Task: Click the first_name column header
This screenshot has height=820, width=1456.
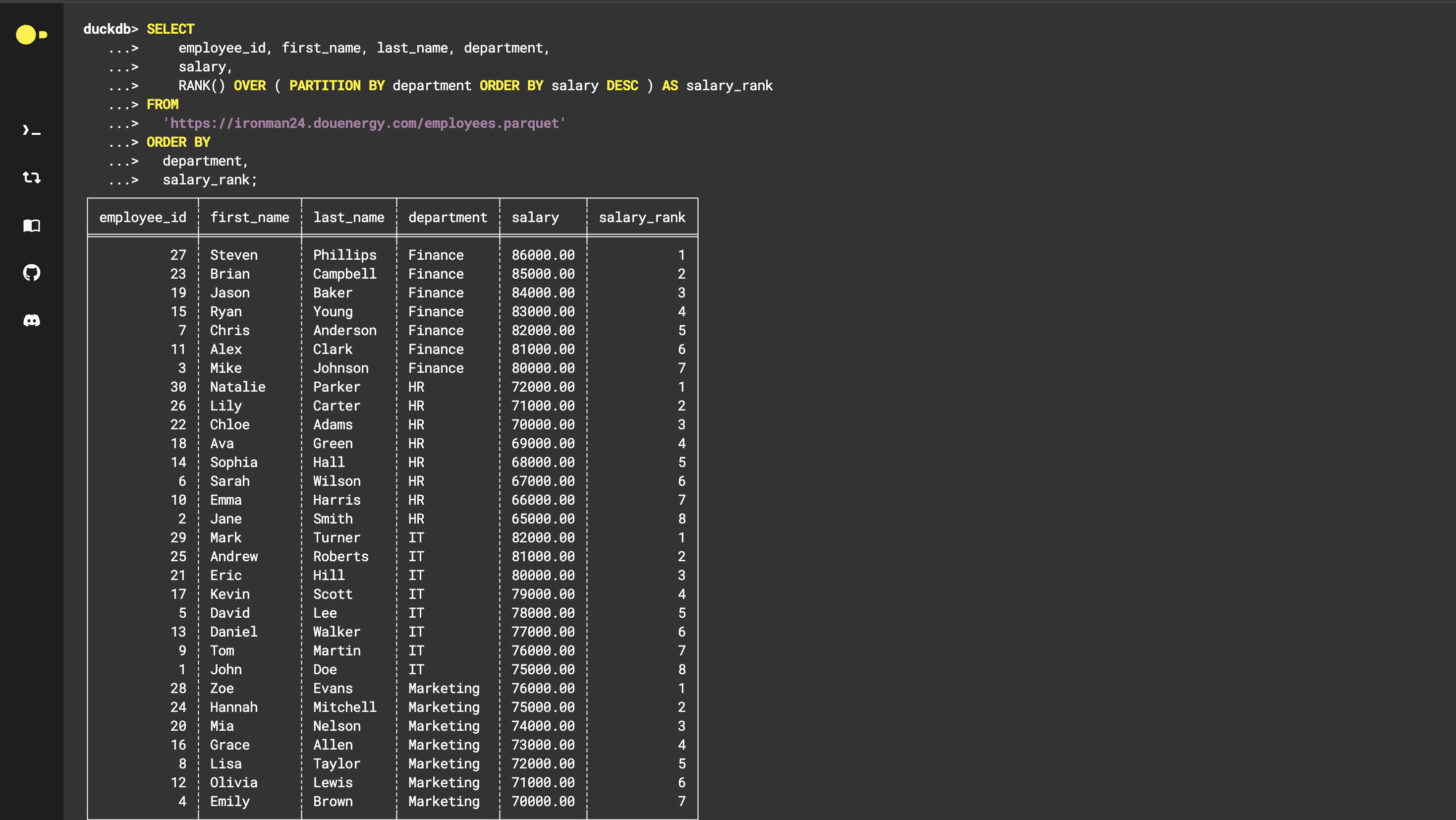Action: (249, 217)
